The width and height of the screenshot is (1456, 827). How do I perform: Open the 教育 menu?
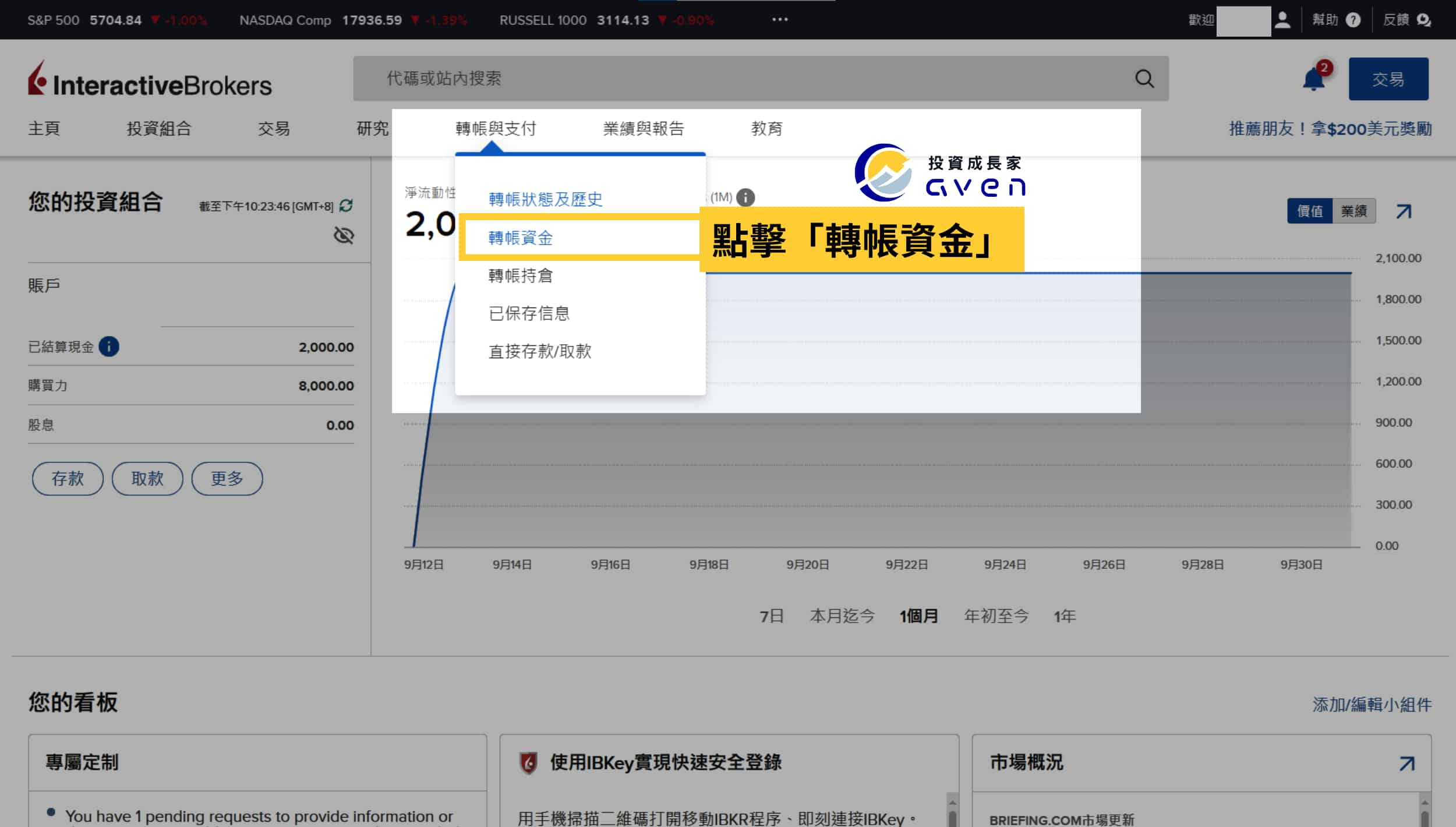[767, 128]
